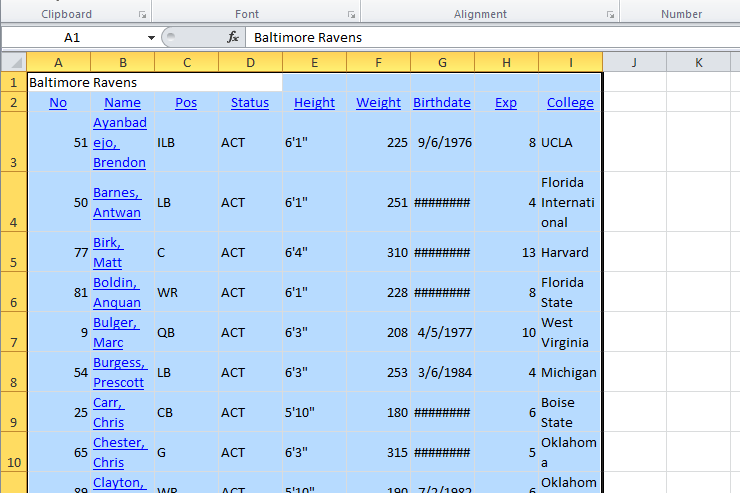Open the No column link
Image resolution: width=740 pixels, height=493 pixels.
[58, 103]
